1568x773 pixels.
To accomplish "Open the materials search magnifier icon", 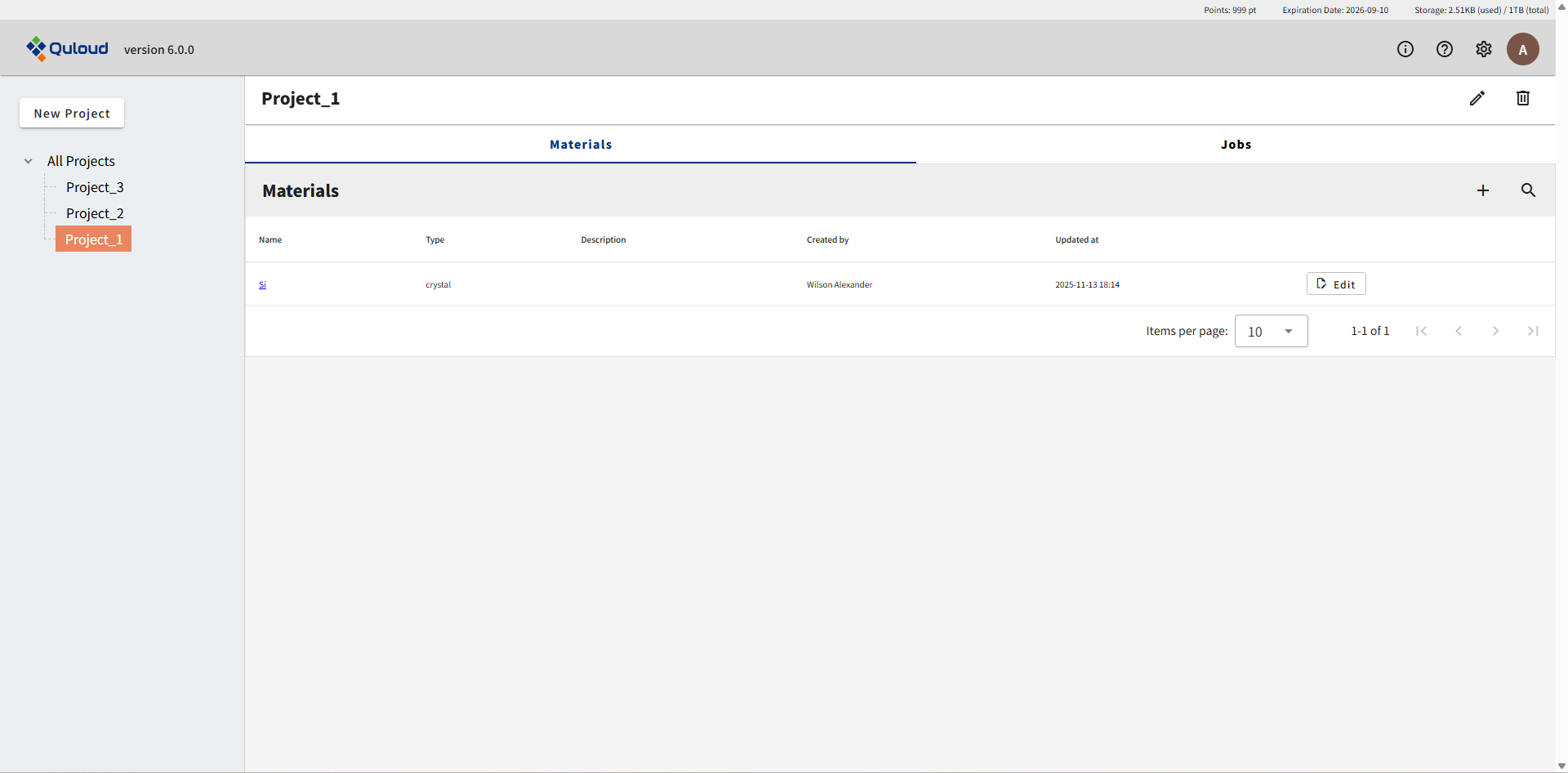I will [1527, 190].
